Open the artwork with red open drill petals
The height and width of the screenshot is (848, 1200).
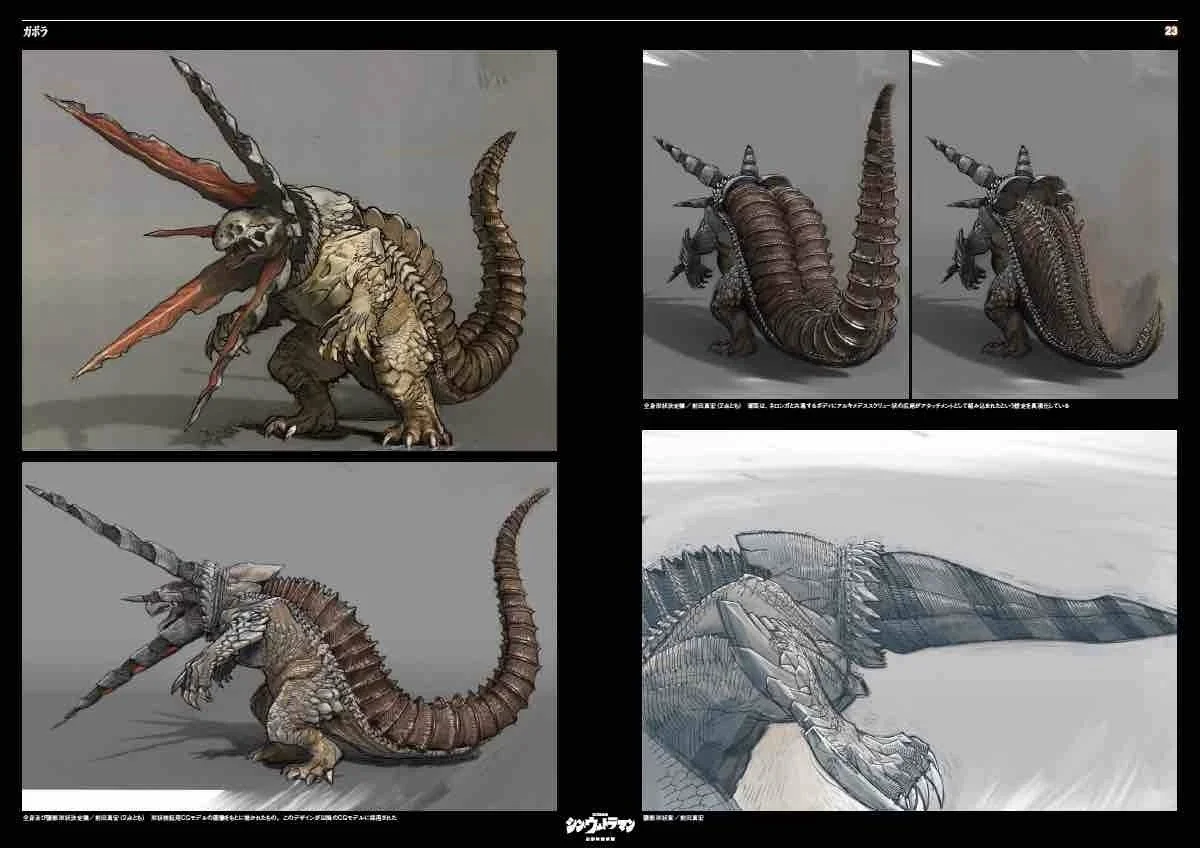tap(289, 250)
